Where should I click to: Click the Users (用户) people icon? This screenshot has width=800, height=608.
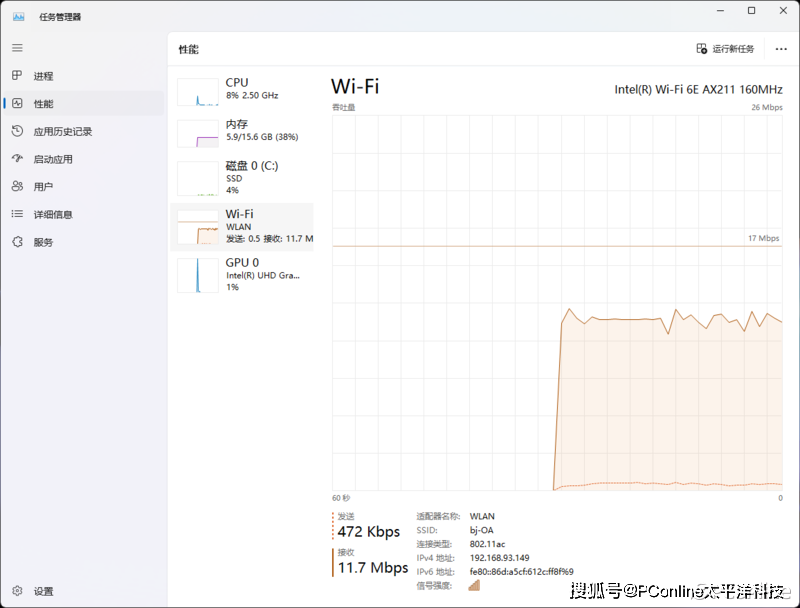click(17, 186)
